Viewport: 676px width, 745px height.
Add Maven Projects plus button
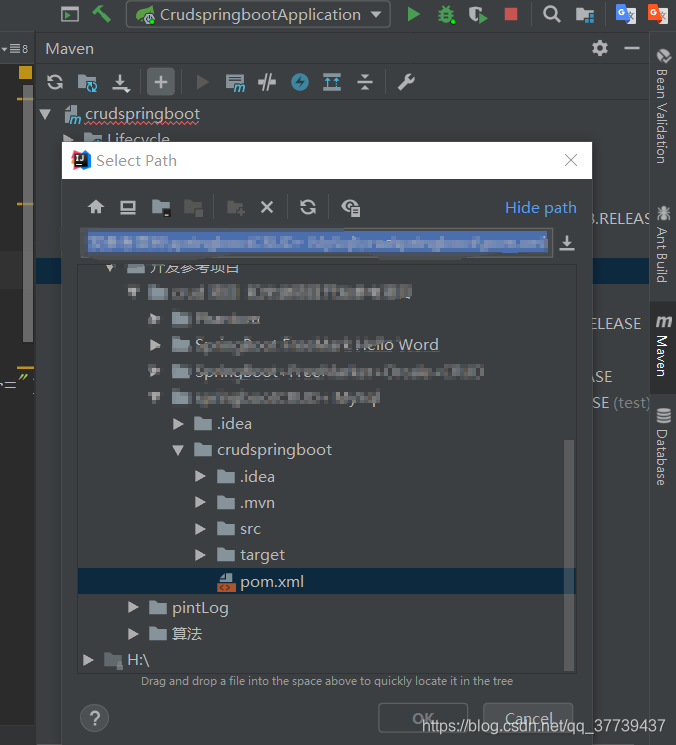(161, 82)
